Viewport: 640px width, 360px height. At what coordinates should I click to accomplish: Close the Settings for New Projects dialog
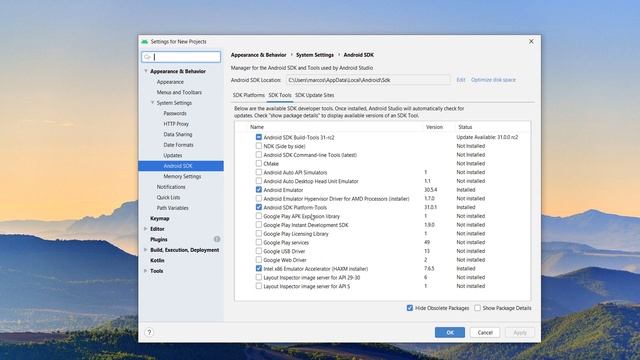pyautogui.click(x=531, y=42)
